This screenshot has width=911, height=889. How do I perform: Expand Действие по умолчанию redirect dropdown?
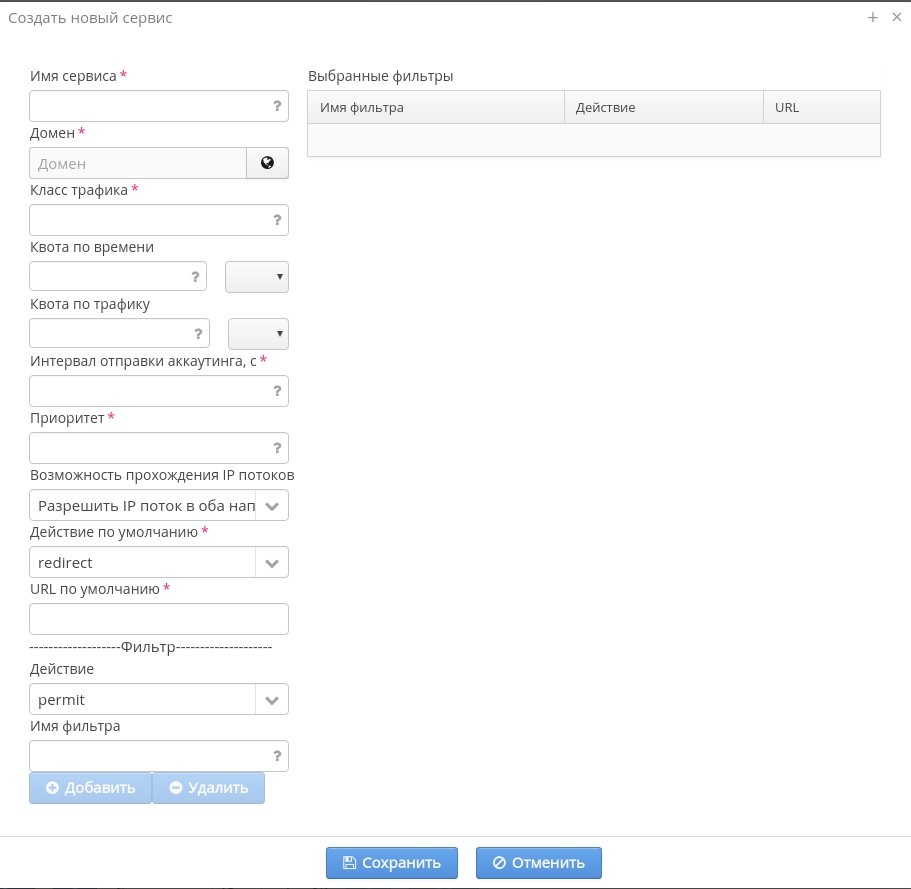pos(272,563)
